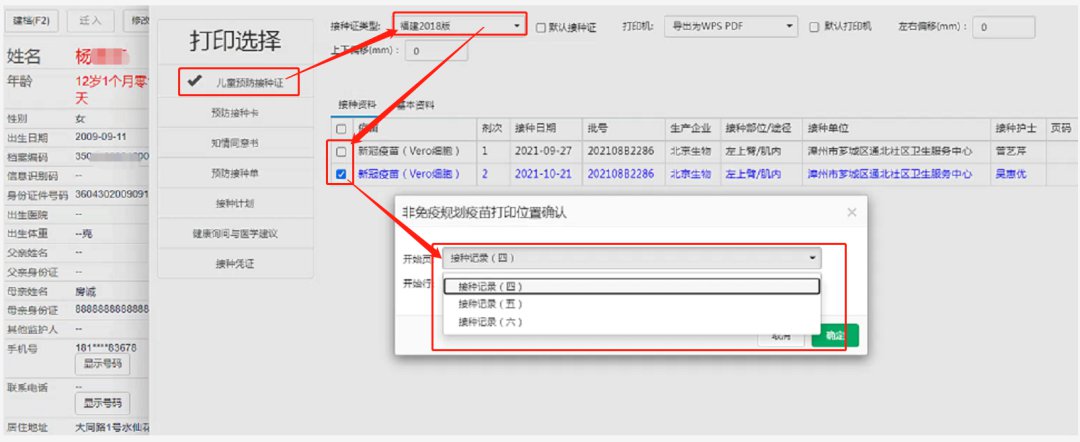Viewport: 1080px width, 442px height.
Task: Choose 接种记录（六）from the dropdown list
Action: point(632,322)
